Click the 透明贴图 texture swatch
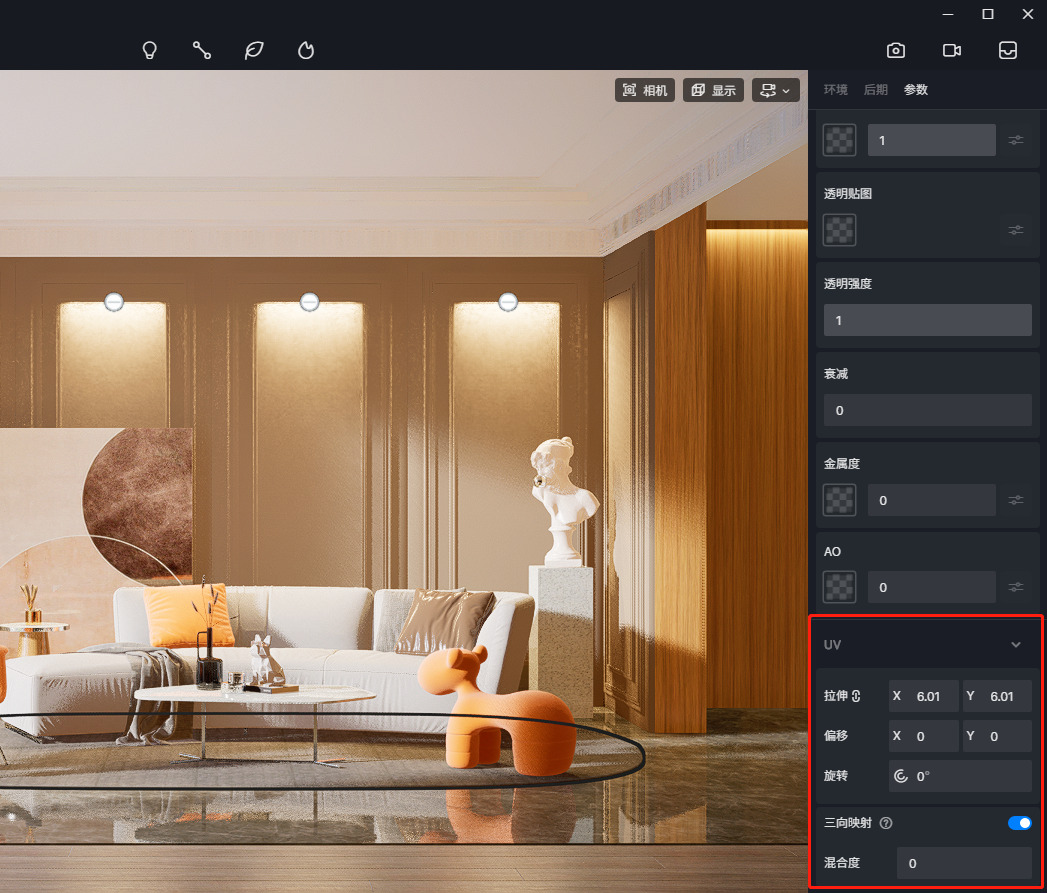 839,230
